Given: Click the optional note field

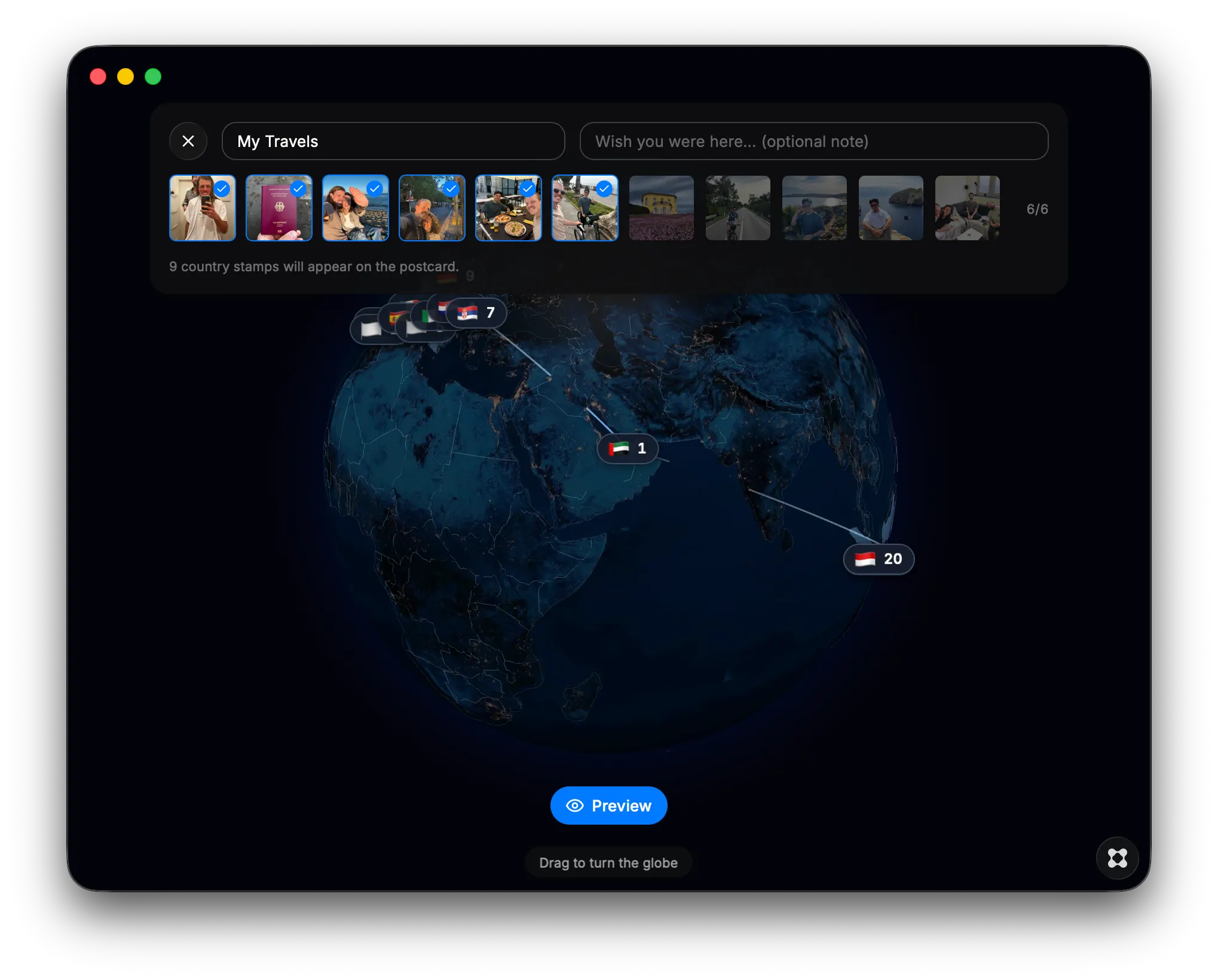Looking at the screenshot, I should tap(814, 141).
